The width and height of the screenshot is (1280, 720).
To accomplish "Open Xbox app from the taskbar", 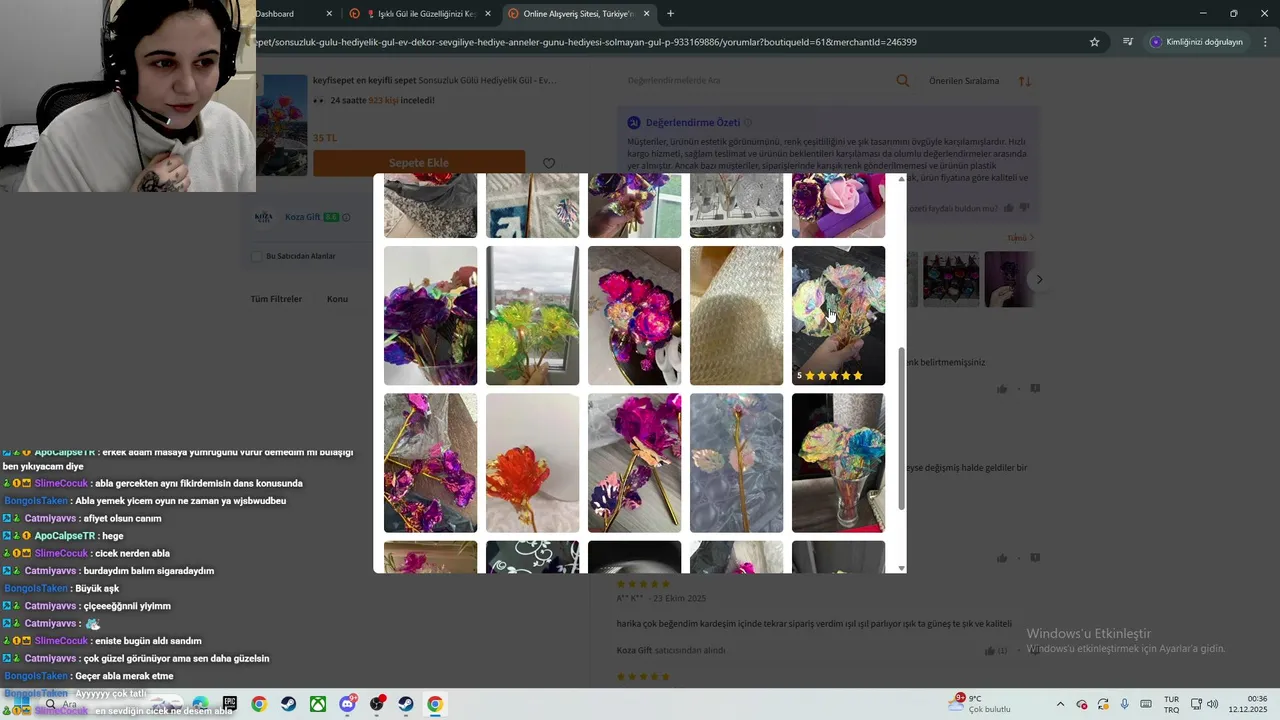I will (317, 704).
